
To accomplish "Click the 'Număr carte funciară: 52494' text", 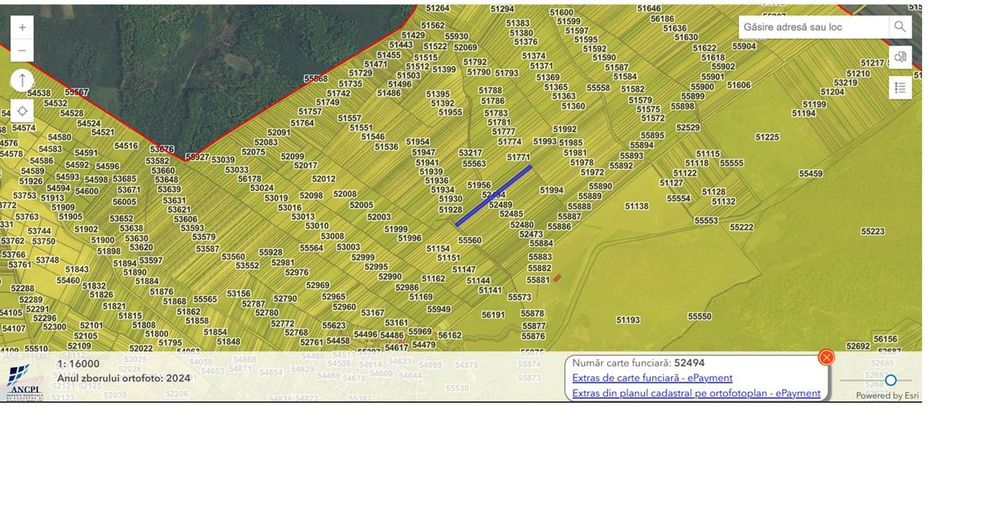I will [638, 362].
